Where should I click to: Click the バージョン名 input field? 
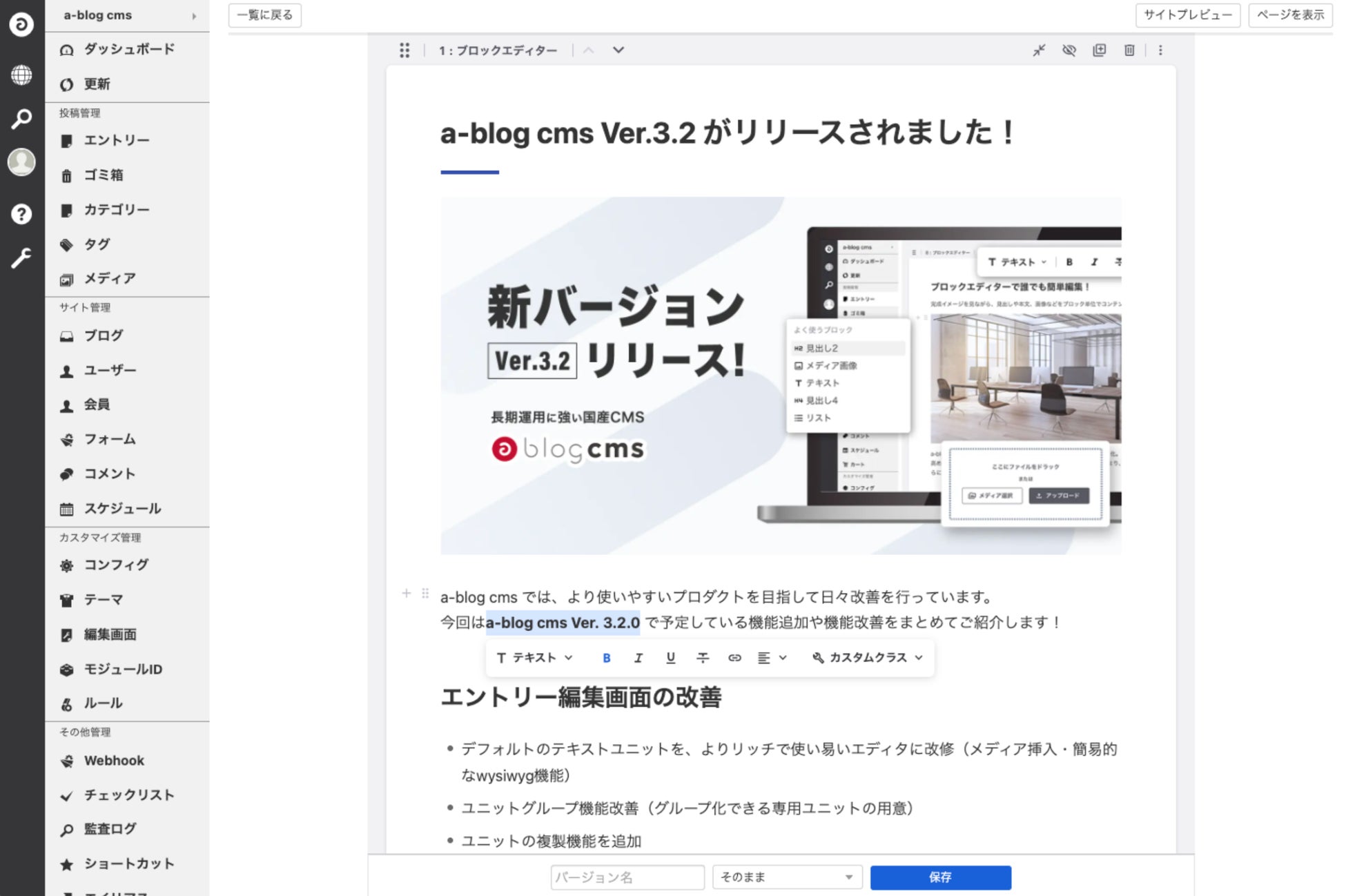pyautogui.click(x=627, y=877)
